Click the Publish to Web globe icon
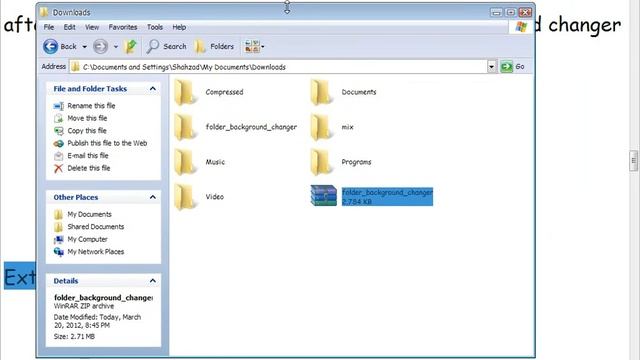This screenshot has height=360, width=640. pyautogui.click(x=59, y=144)
